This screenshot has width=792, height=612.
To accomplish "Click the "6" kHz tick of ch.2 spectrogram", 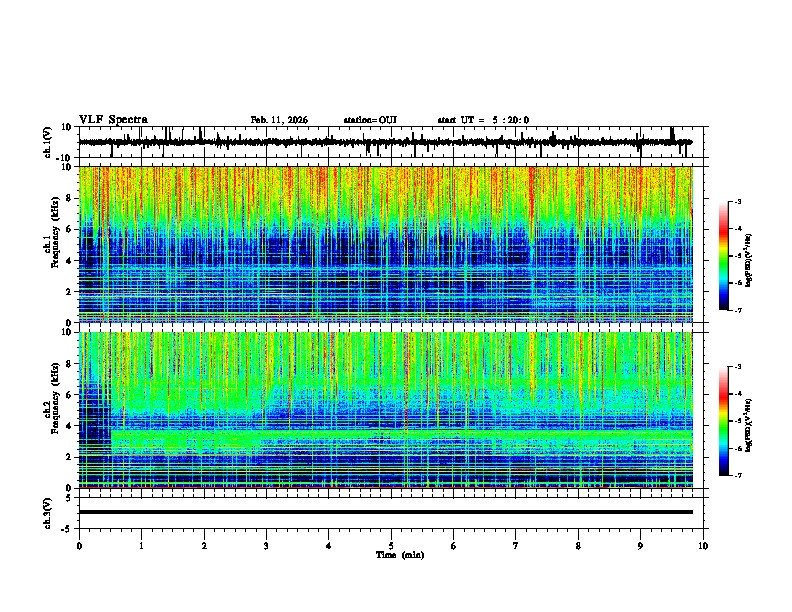I will coord(70,395).
